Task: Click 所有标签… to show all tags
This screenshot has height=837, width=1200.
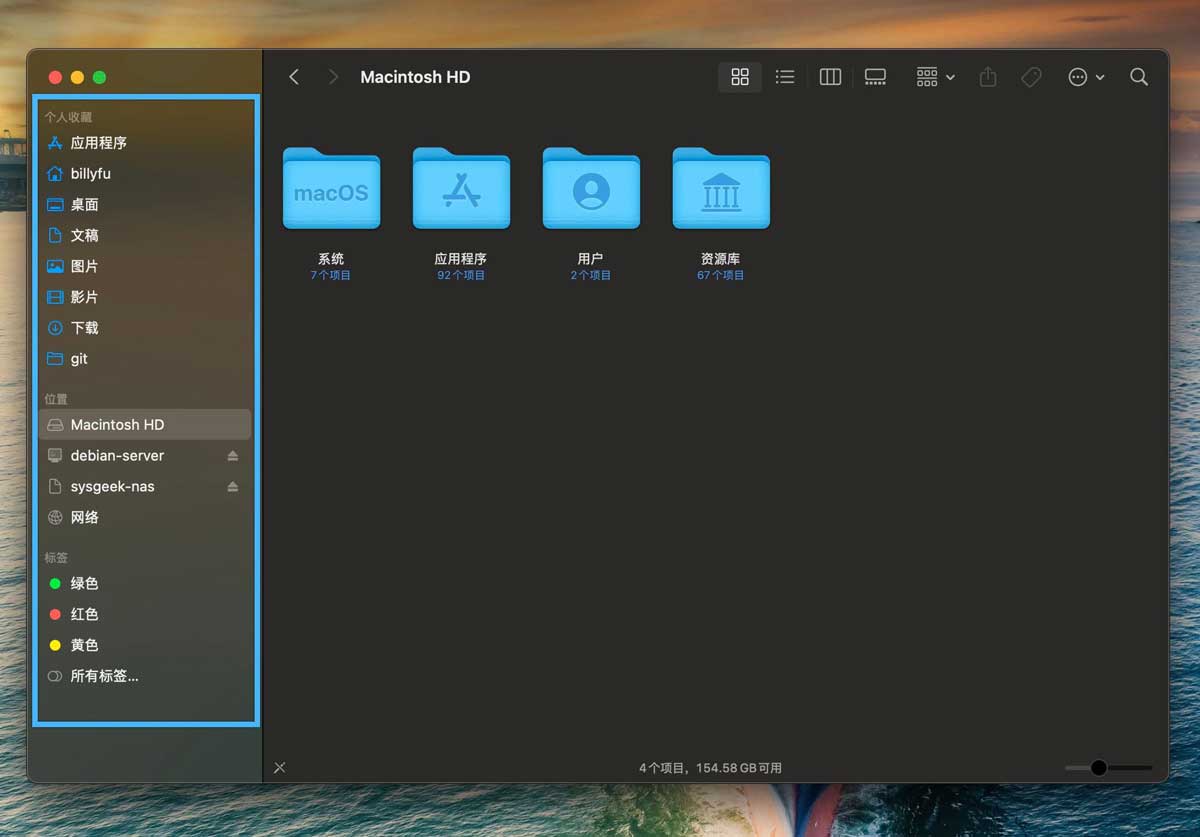Action: [x=104, y=676]
